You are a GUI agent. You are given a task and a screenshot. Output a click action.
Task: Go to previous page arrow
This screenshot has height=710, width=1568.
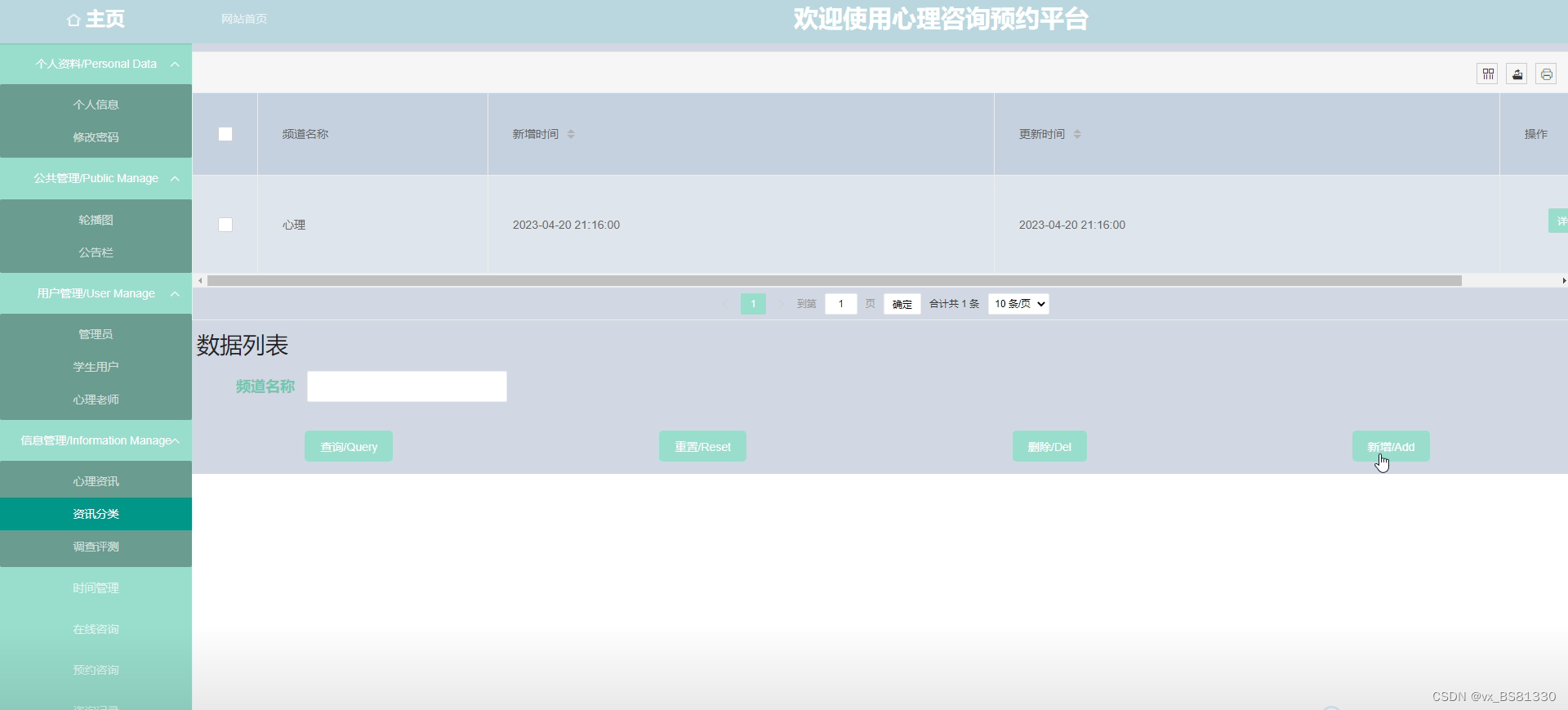click(x=725, y=304)
